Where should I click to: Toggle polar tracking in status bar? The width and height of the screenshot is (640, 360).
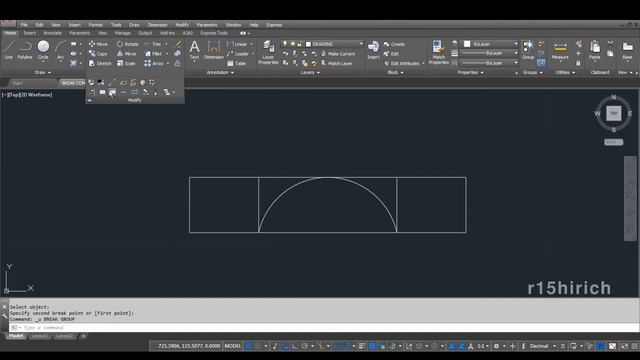[x=304, y=346]
